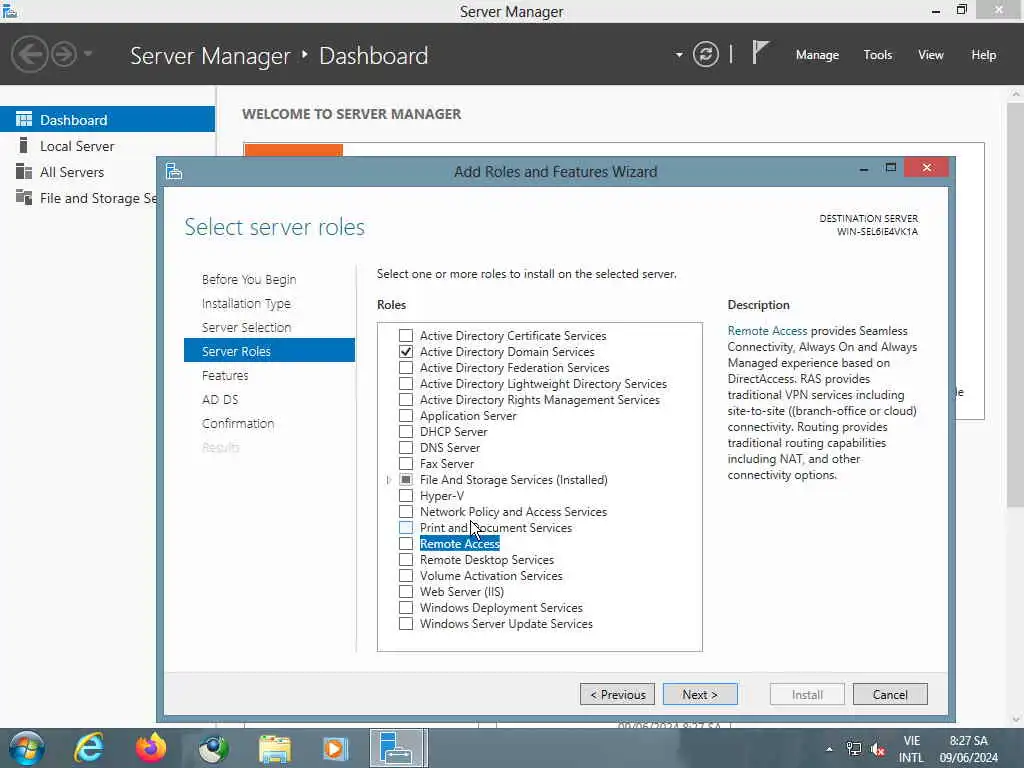Viewport: 1024px width, 768px height.
Task: Check Active Directory Federation Services
Action: (406, 368)
